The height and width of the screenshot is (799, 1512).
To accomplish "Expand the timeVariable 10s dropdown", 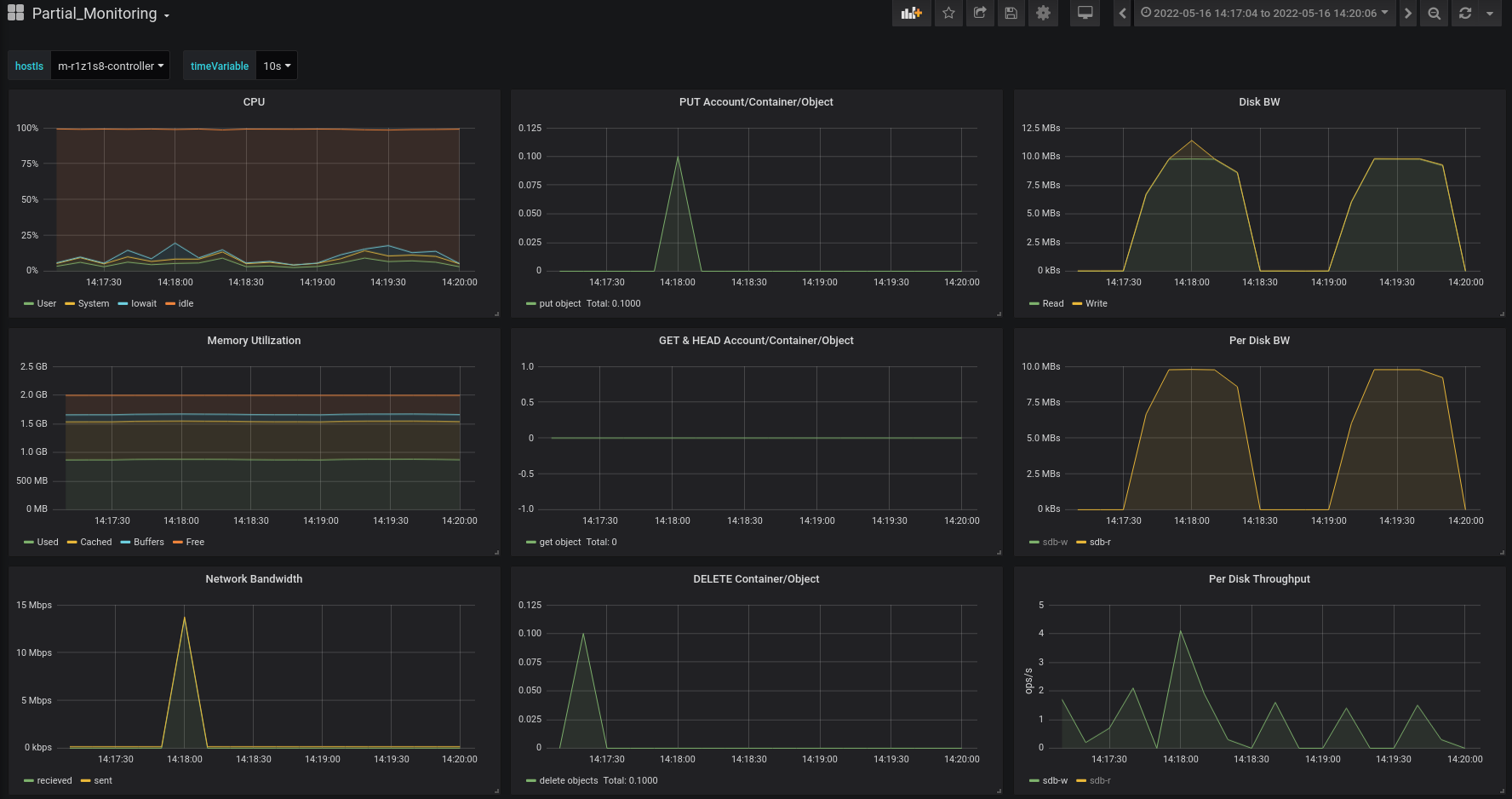I will pyautogui.click(x=277, y=66).
